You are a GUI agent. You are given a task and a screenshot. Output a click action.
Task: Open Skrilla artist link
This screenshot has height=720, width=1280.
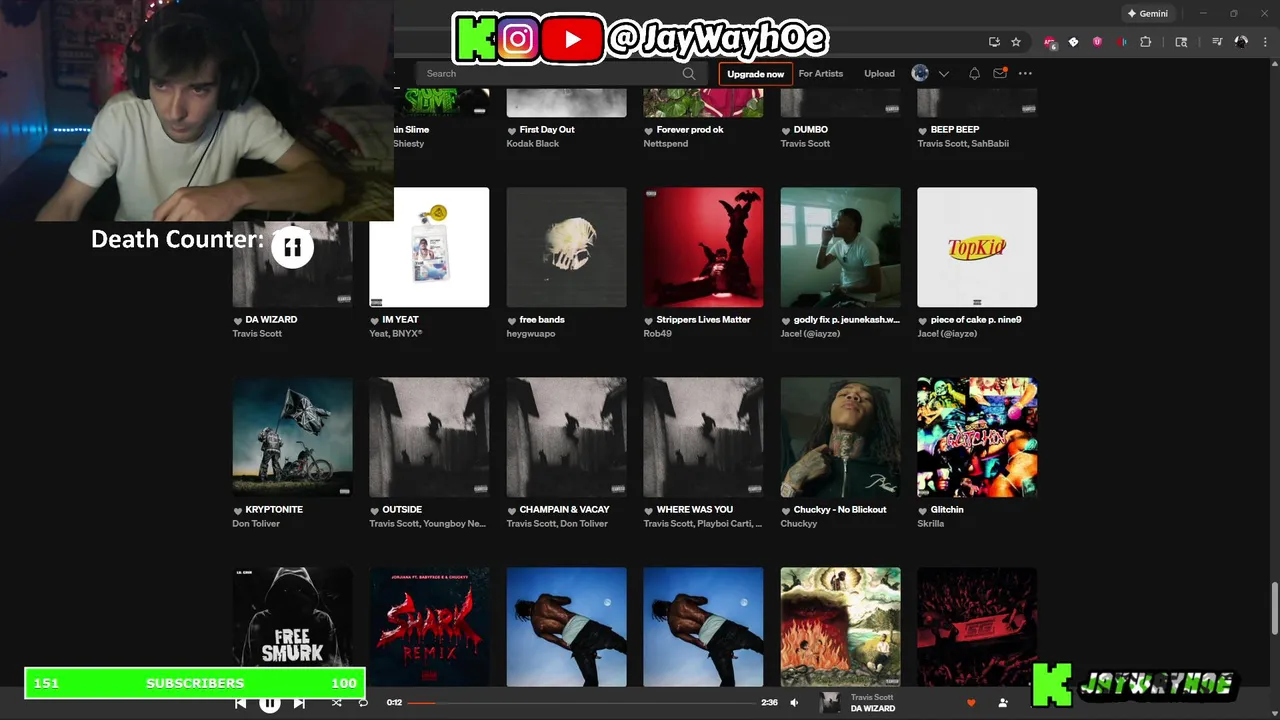coord(930,523)
